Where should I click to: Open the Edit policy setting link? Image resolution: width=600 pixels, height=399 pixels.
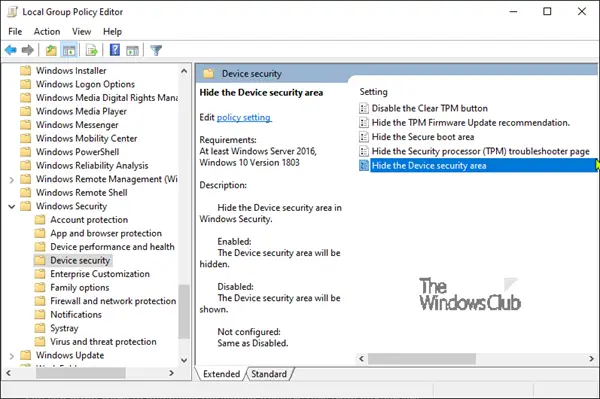(244, 117)
